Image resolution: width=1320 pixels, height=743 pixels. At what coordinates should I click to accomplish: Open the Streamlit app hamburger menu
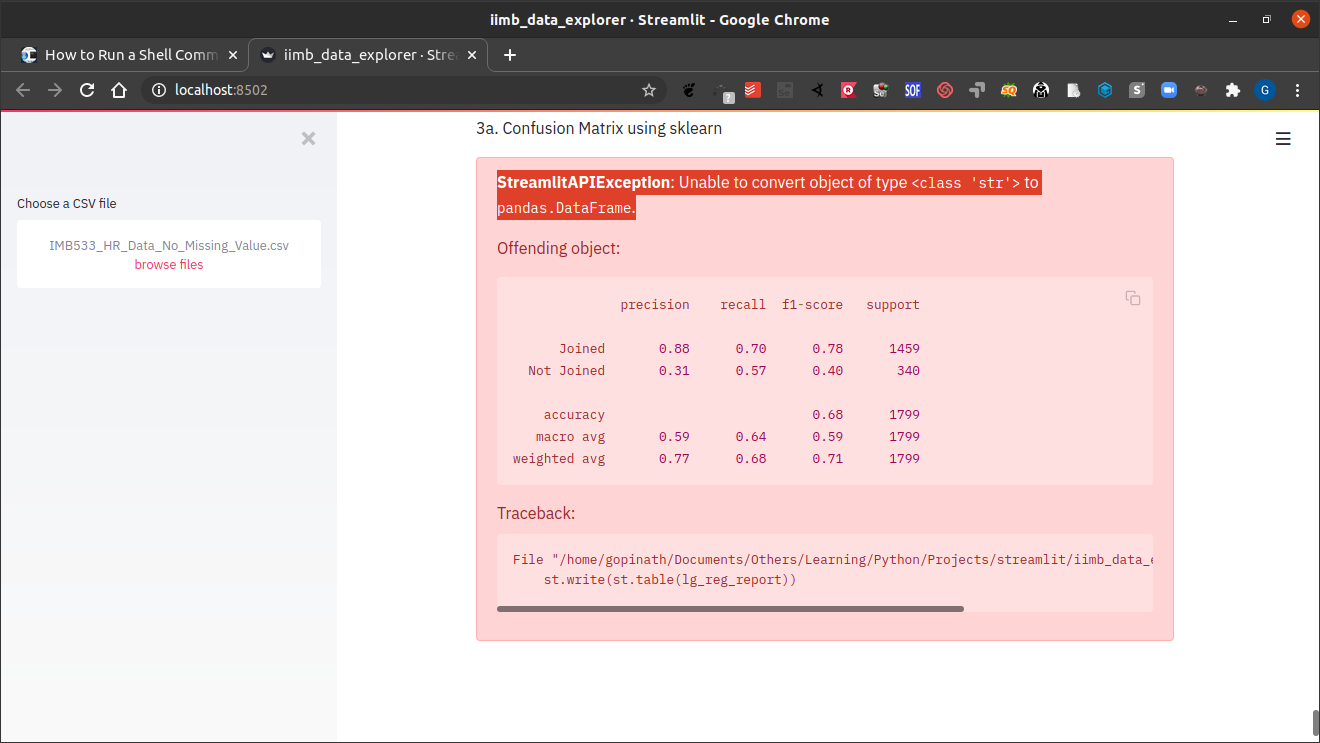point(1283,139)
